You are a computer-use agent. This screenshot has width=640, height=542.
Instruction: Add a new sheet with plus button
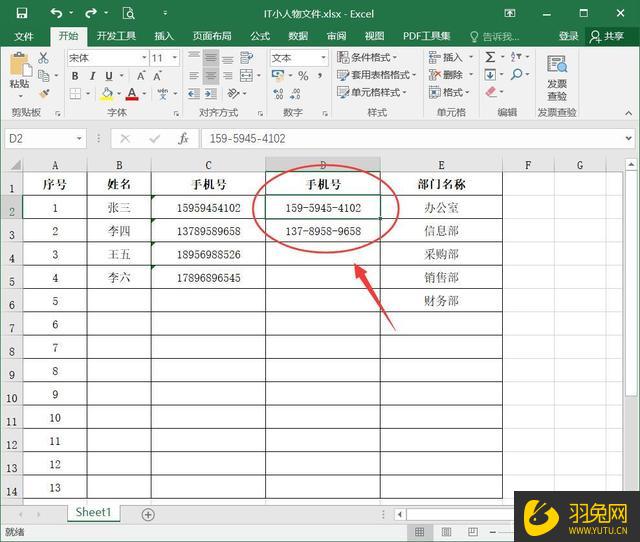point(148,515)
